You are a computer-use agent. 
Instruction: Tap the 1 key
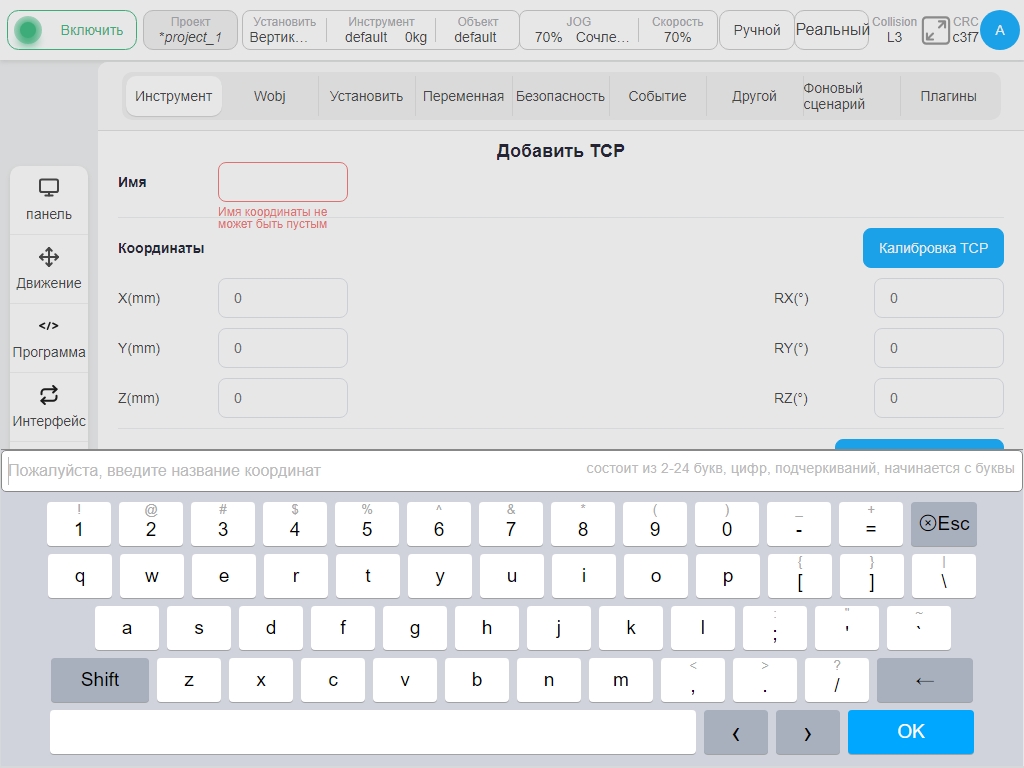coord(79,524)
